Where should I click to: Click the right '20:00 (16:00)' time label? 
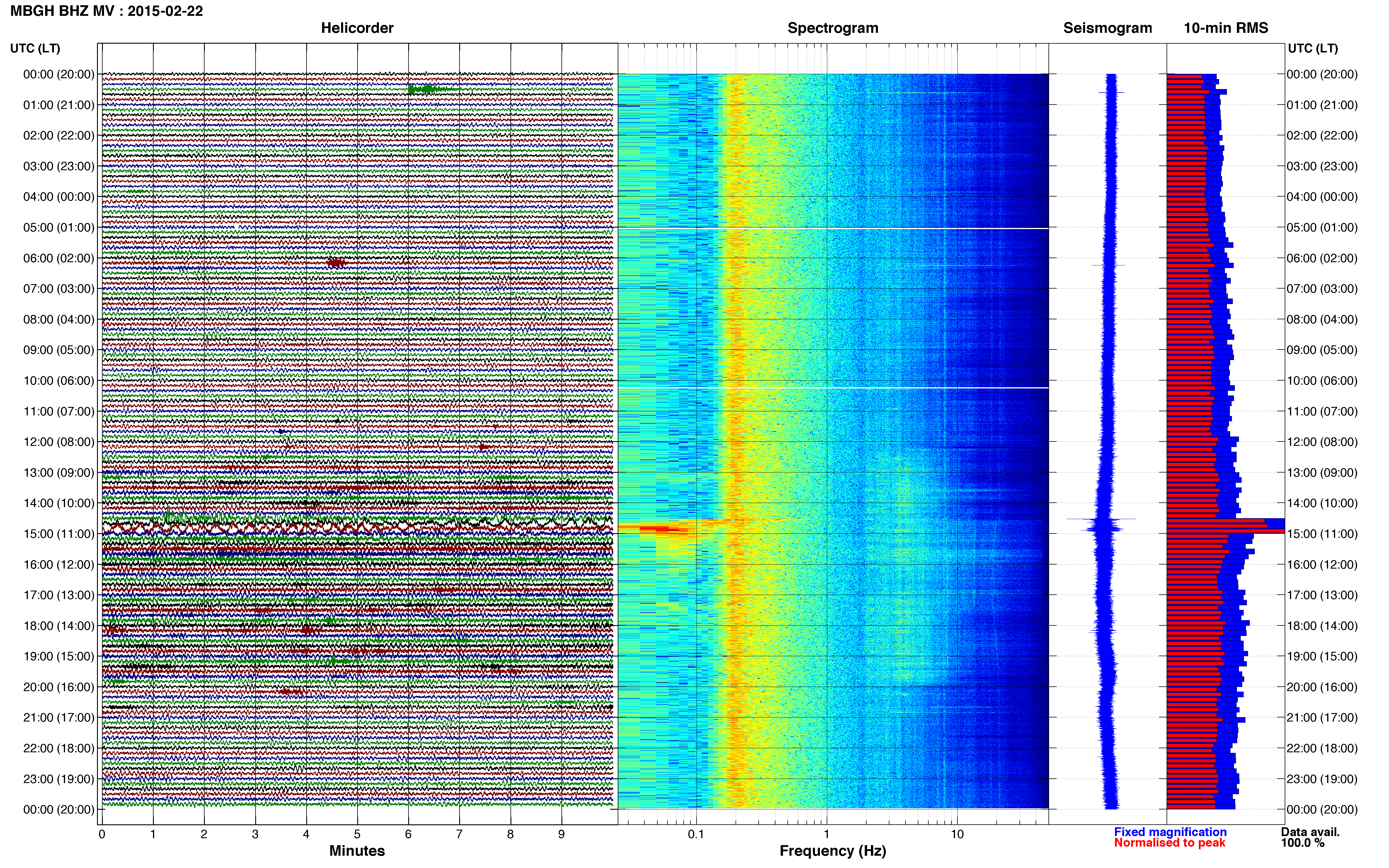coord(1322,687)
